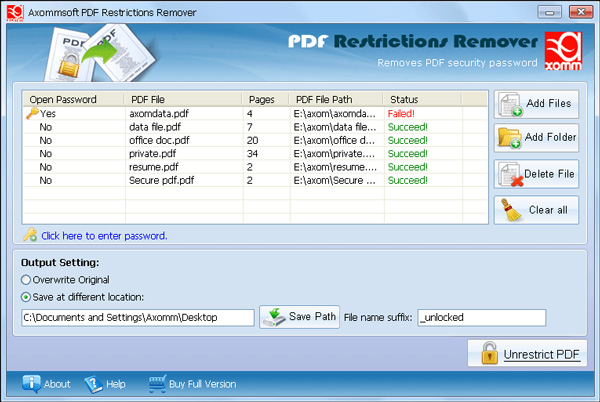
Task: Click the Add Folder button
Action: pos(536,139)
